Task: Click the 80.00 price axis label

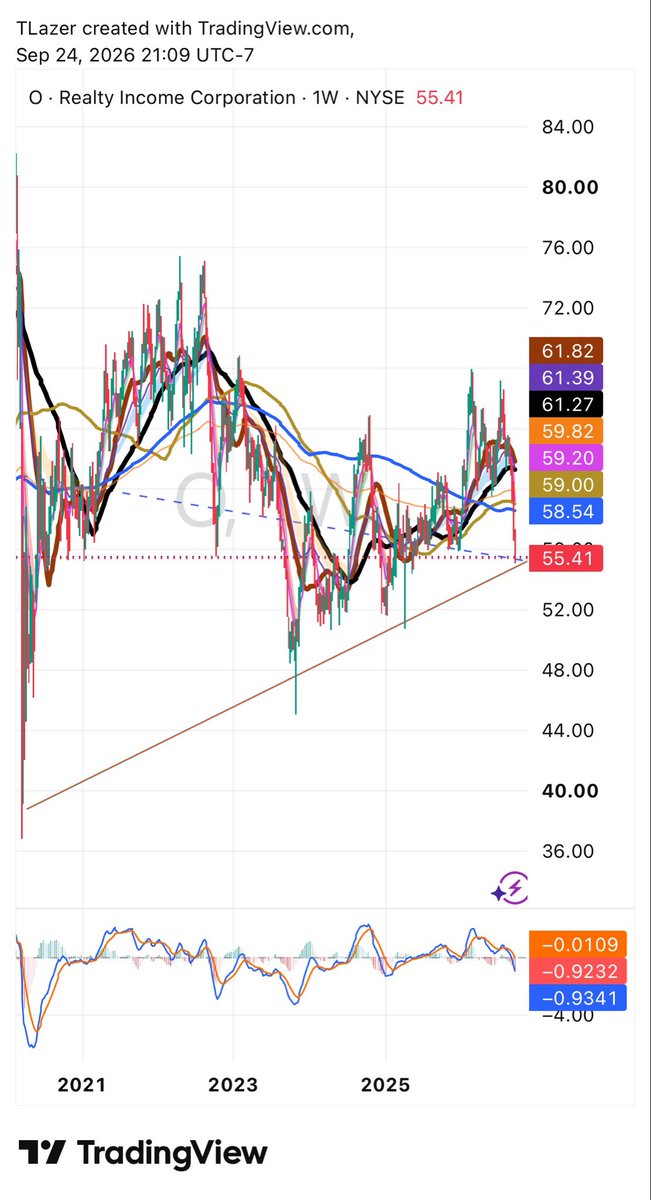Action: [570, 188]
